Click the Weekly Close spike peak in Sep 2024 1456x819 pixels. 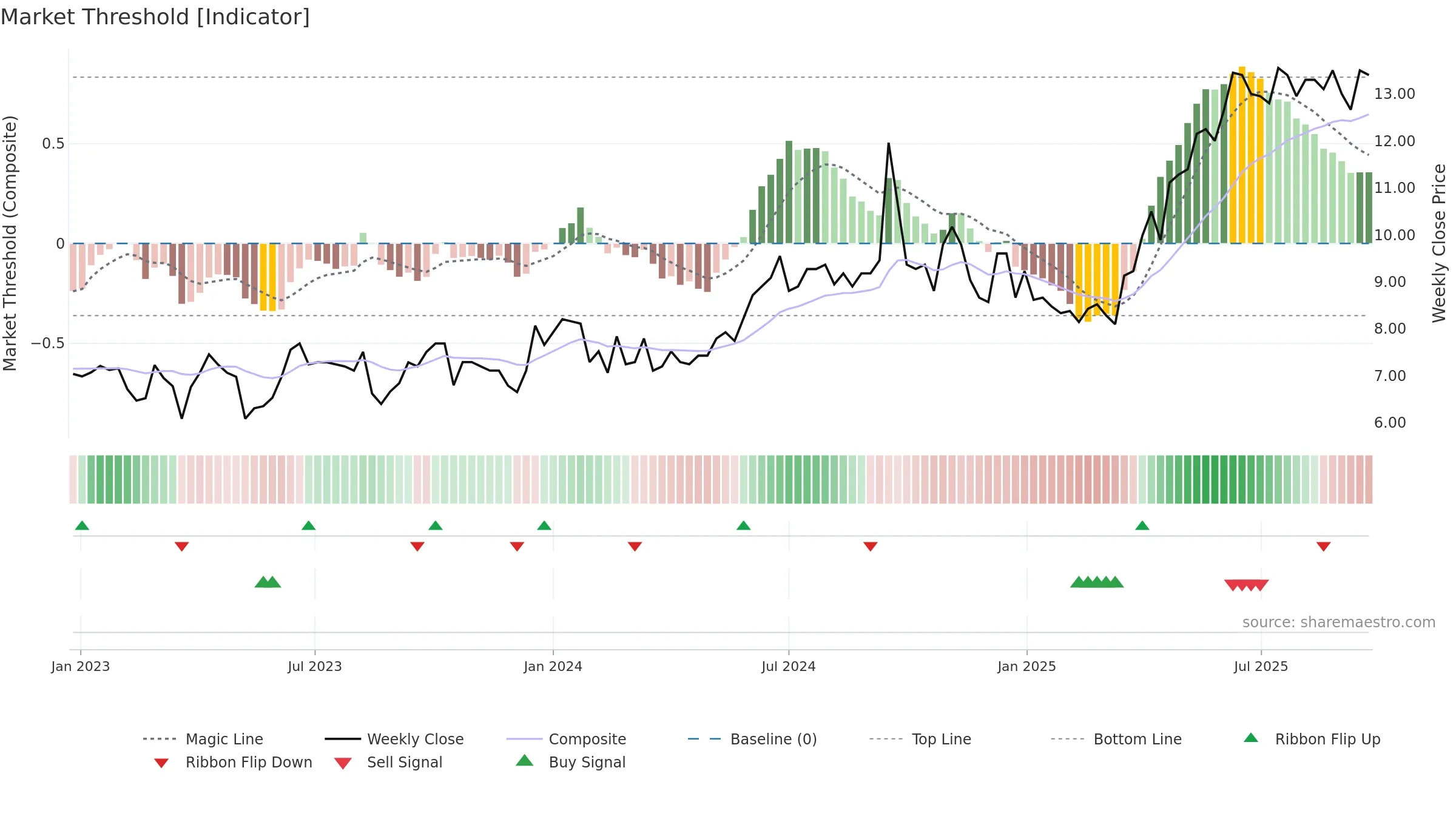[889, 144]
